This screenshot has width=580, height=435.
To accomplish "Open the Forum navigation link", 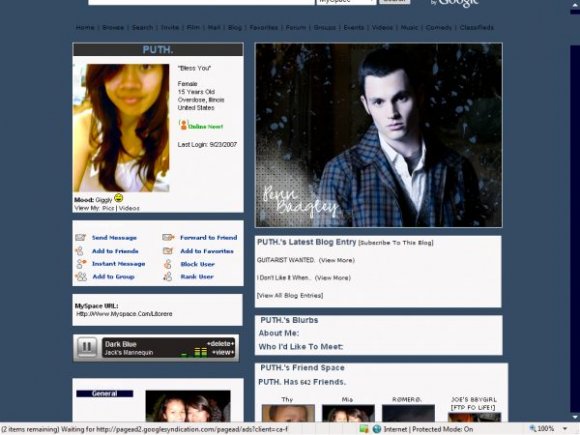I will tap(296, 28).
